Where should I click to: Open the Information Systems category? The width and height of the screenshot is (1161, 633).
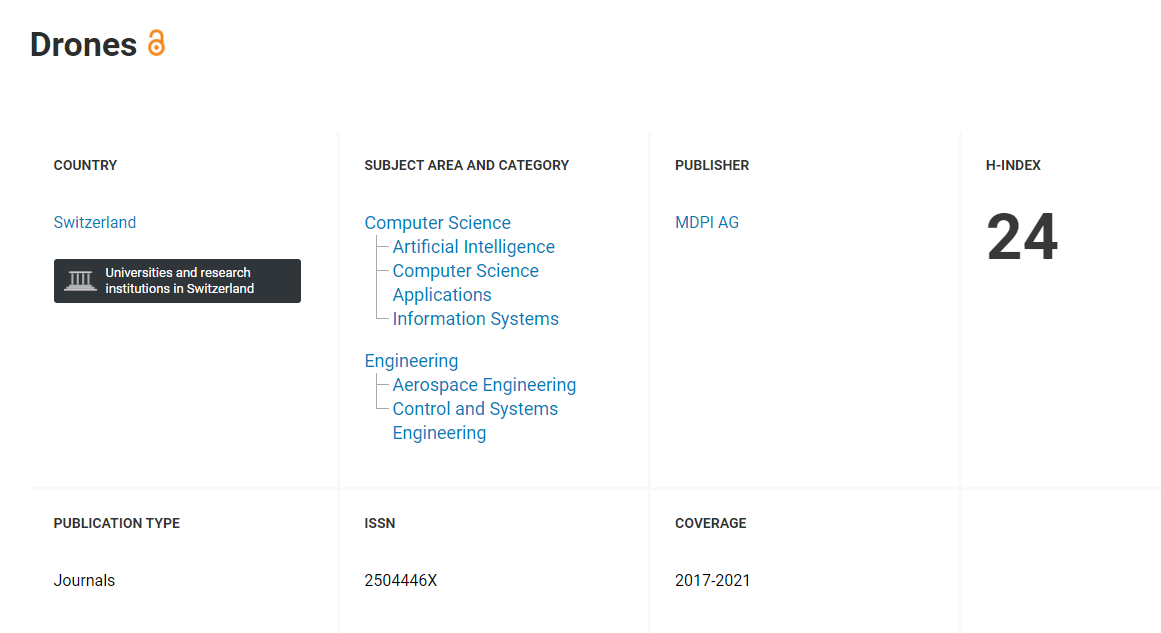point(475,318)
